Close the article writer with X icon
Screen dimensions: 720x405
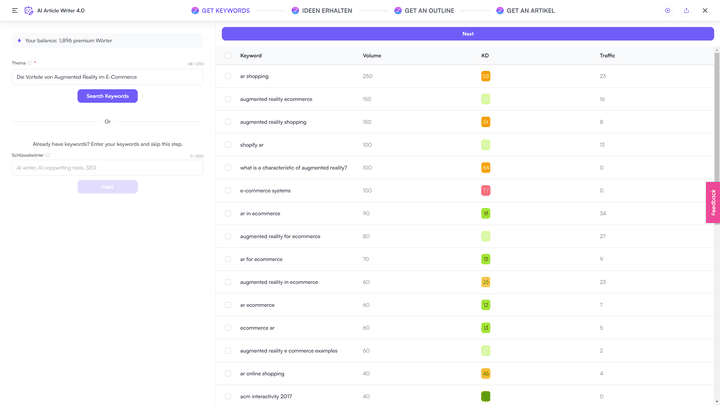coord(705,11)
